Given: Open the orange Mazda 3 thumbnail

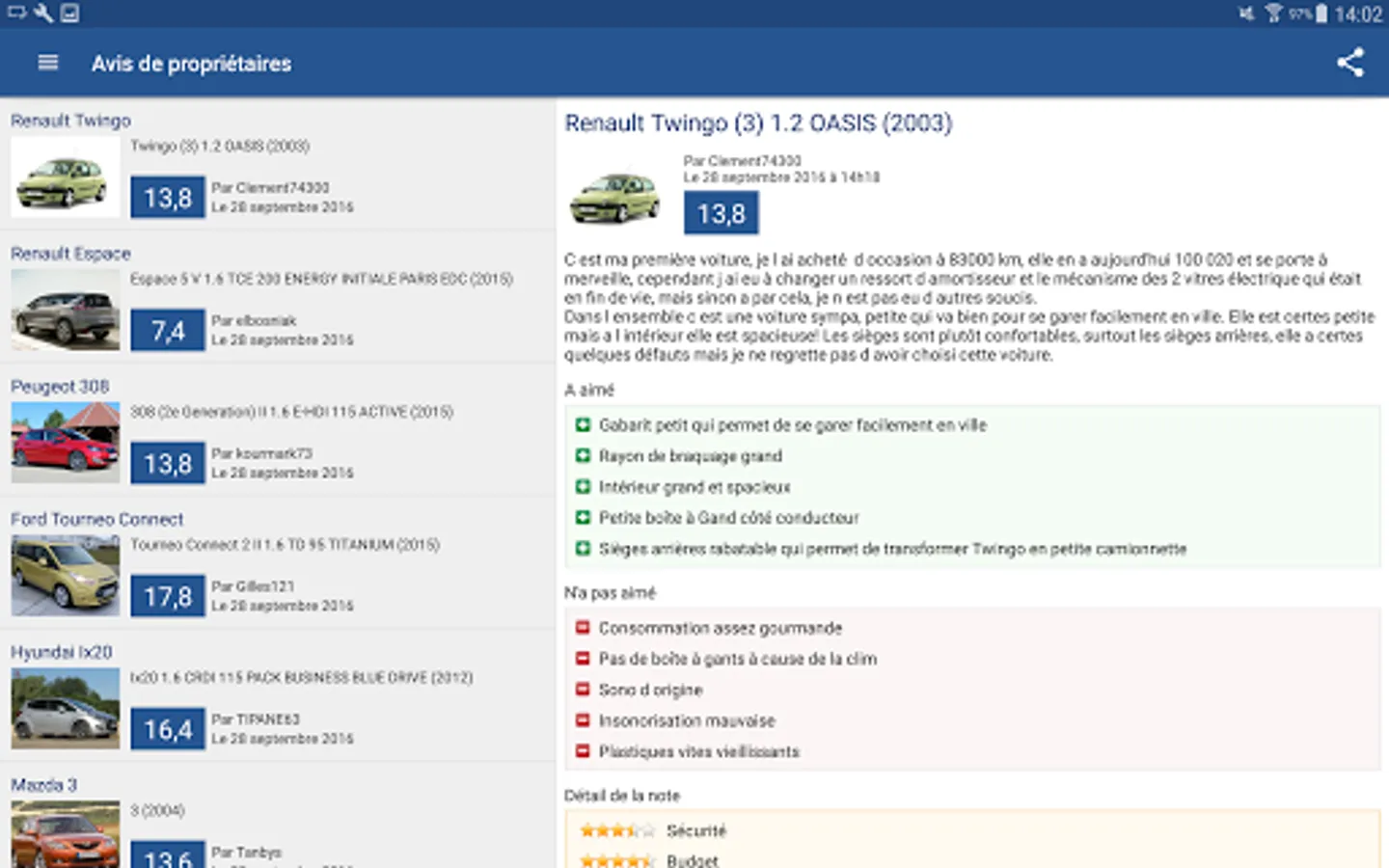Looking at the screenshot, I should click(x=66, y=835).
